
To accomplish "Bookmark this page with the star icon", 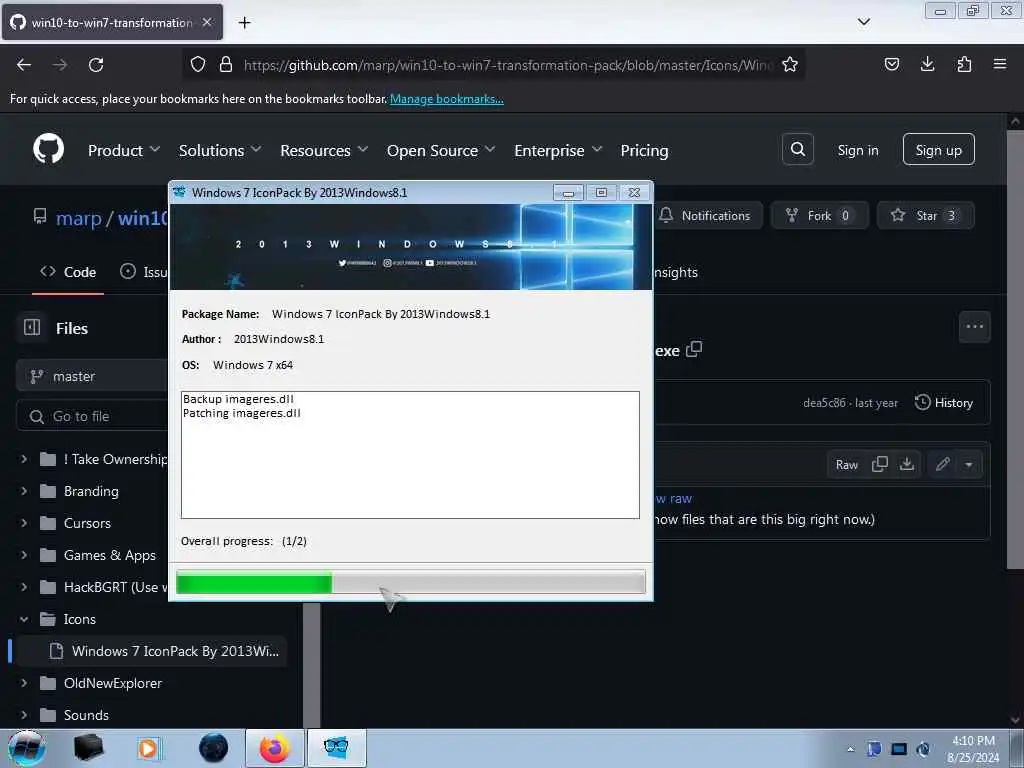I will coord(790,64).
